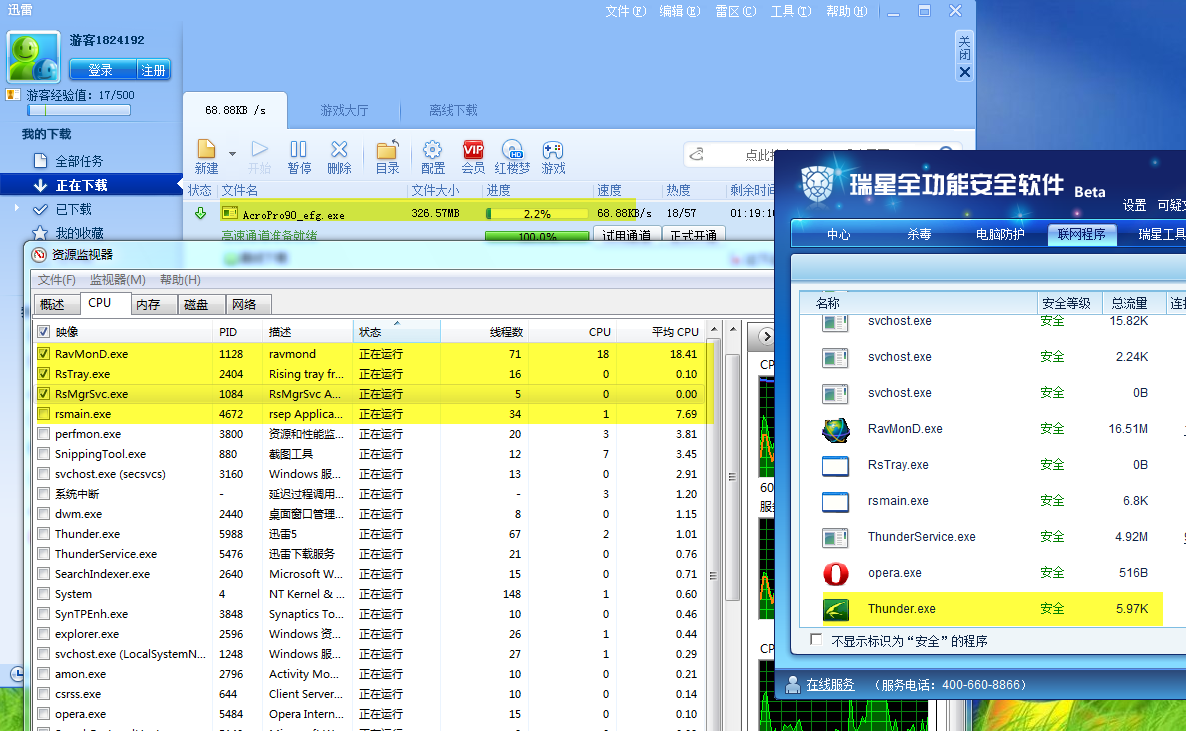Switch to the 内存 tab in Resource Monitor
The image size is (1186, 731).
pos(148,304)
